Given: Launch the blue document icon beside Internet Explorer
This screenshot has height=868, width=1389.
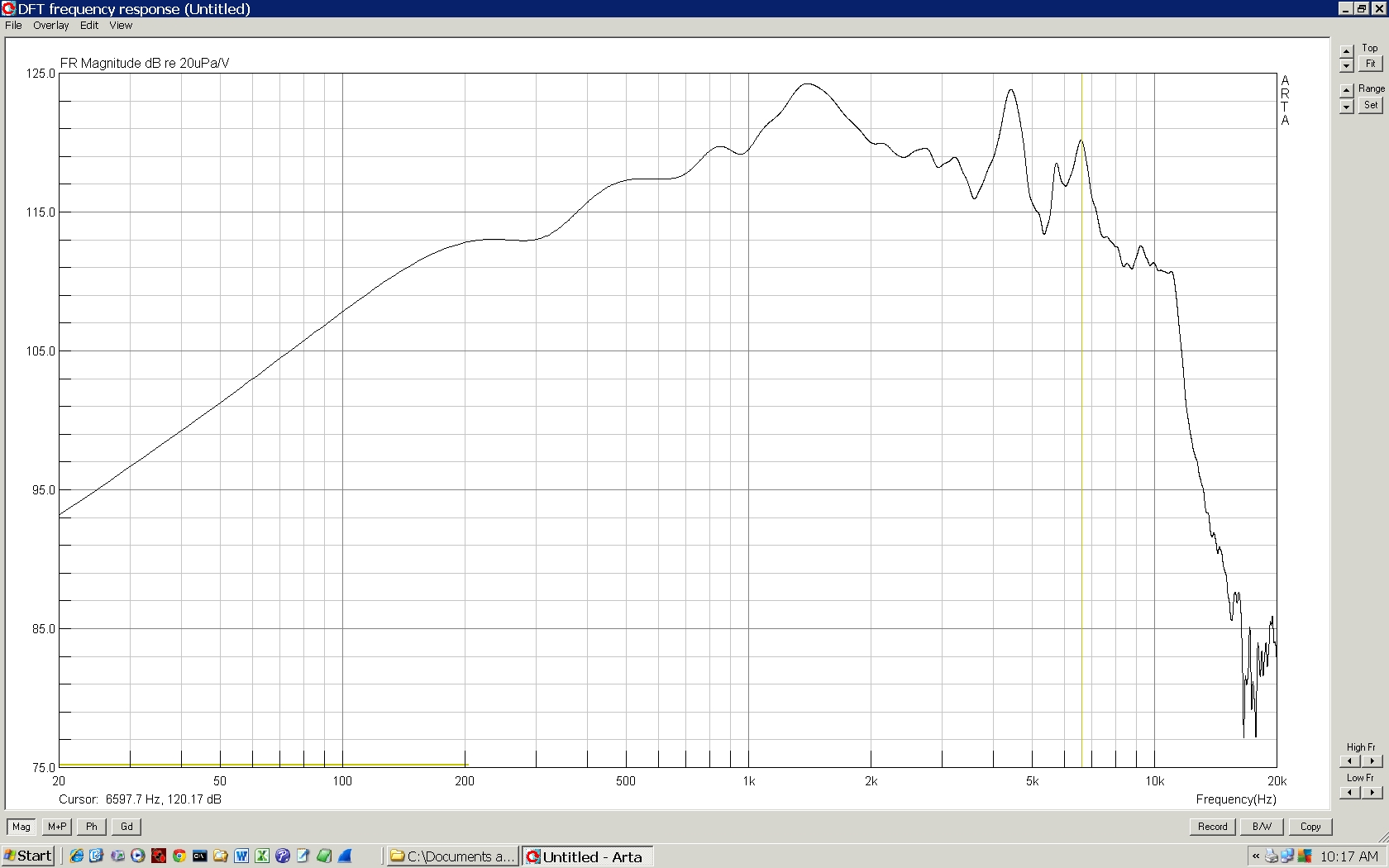Looking at the screenshot, I should point(96,856).
